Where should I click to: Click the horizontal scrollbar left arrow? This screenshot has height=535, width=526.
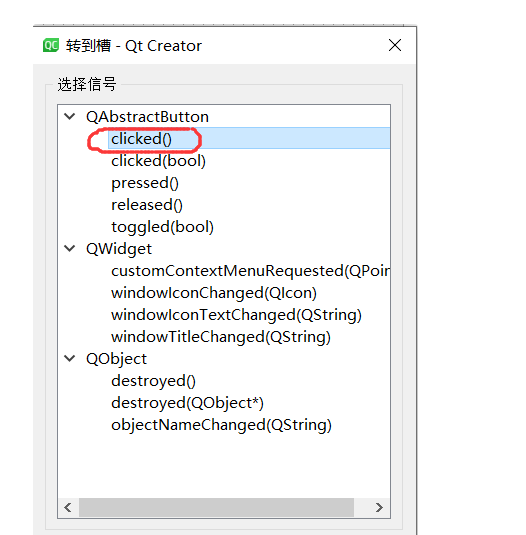click(x=68, y=507)
